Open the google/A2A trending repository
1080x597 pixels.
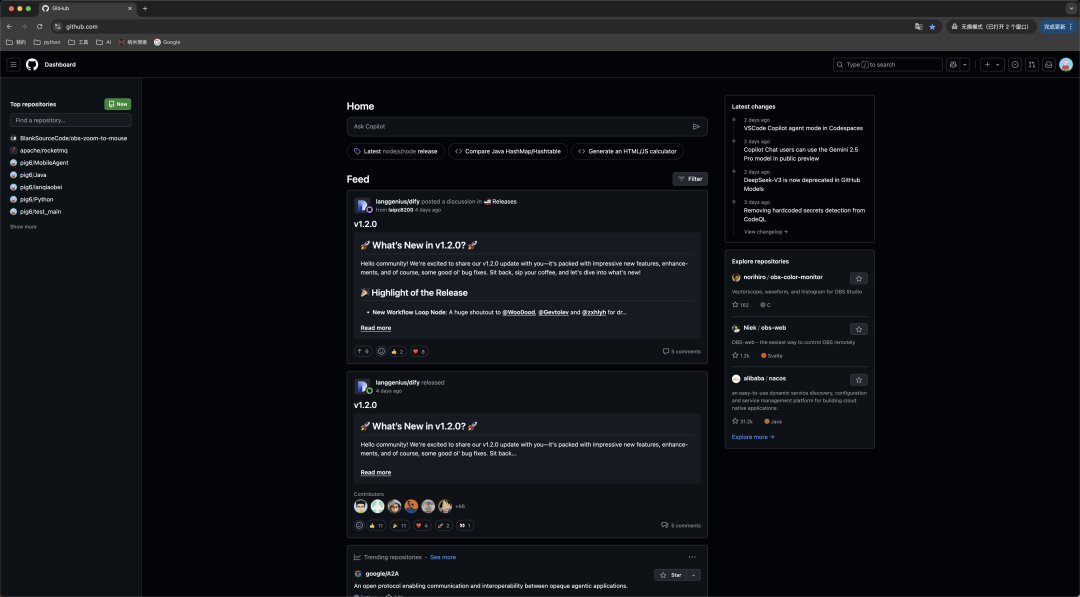click(x=382, y=574)
